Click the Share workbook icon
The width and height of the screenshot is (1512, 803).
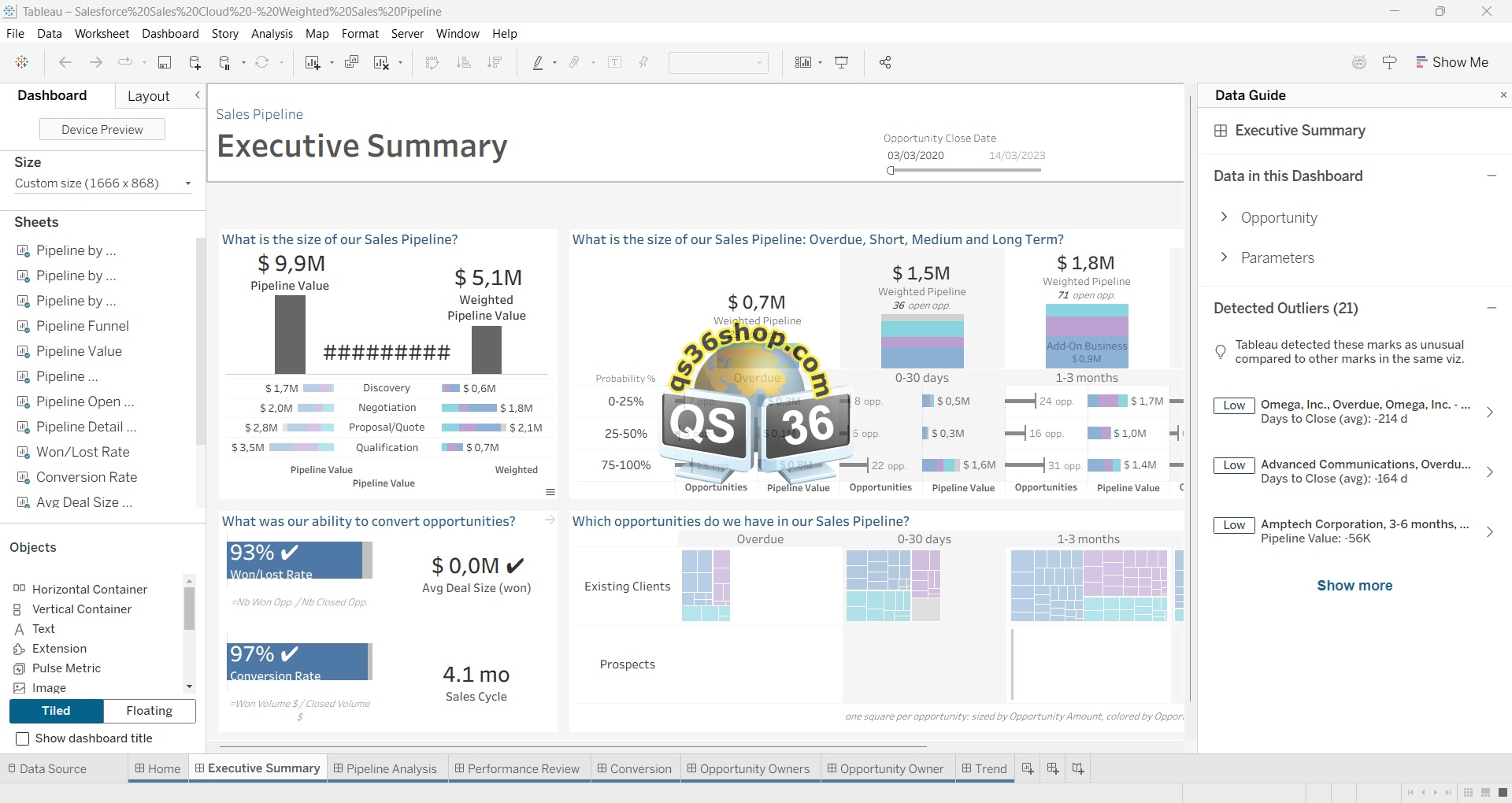point(885,63)
